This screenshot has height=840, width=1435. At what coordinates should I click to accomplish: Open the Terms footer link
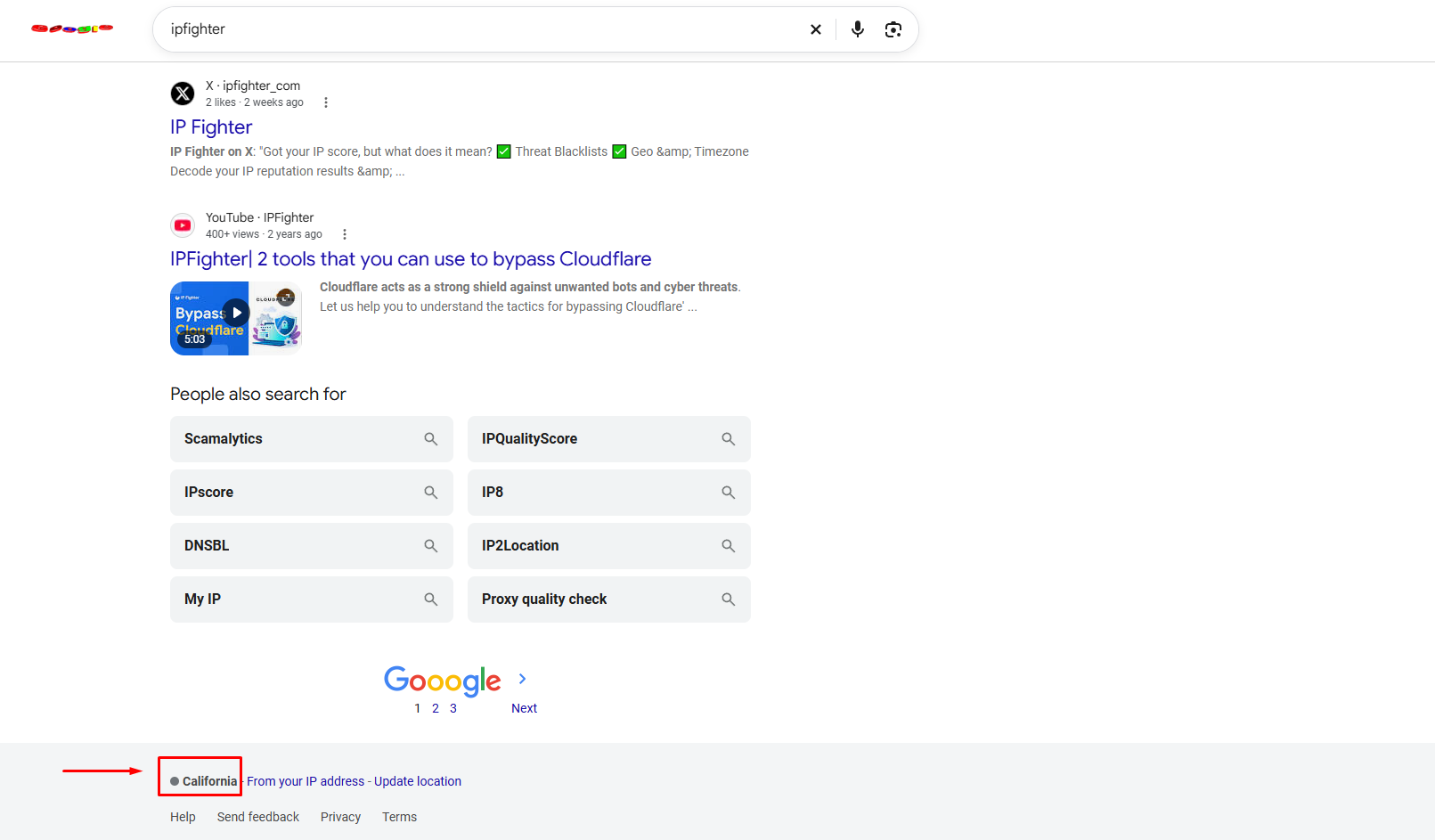pos(399,817)
